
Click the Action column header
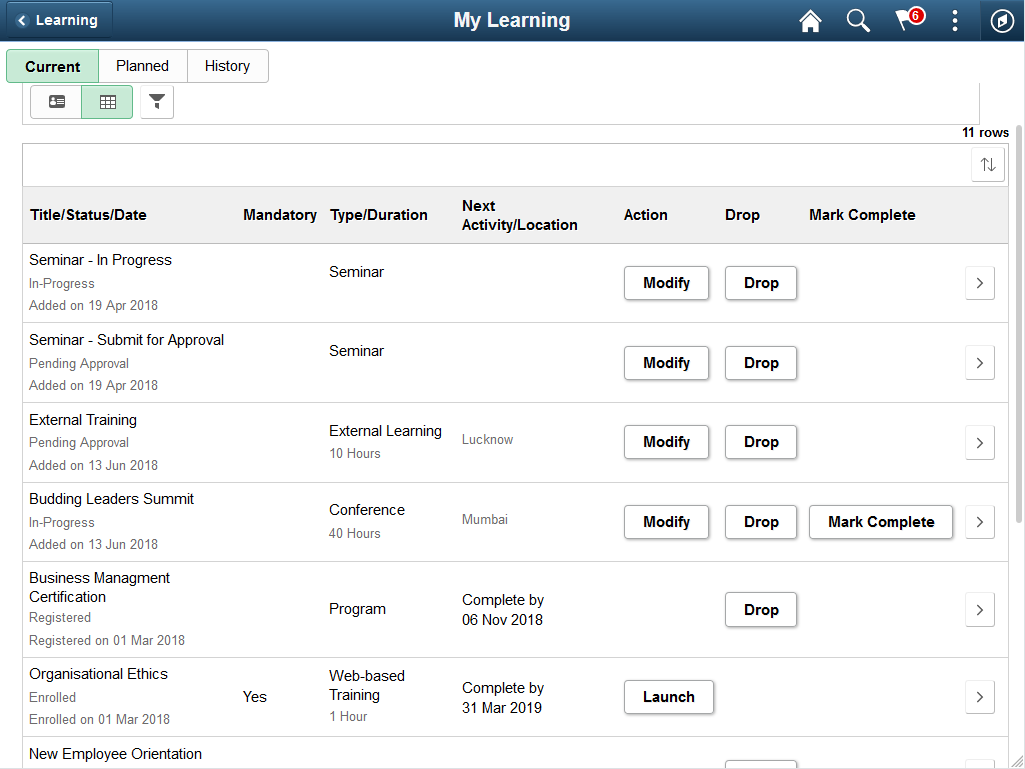[646, 215]
